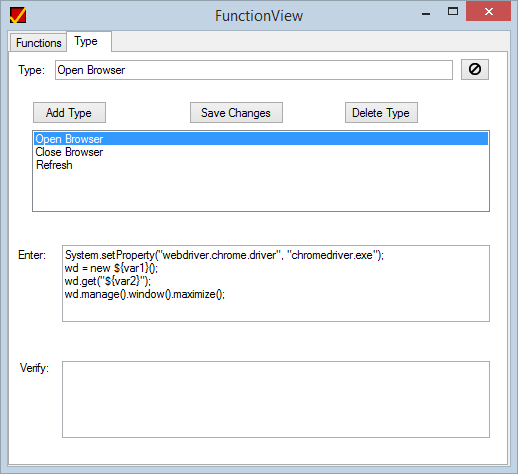Image resolution: width=518 pixels, height=474 pixels.
Task: Maximize the FunctionView window
Action: (453, 12)
